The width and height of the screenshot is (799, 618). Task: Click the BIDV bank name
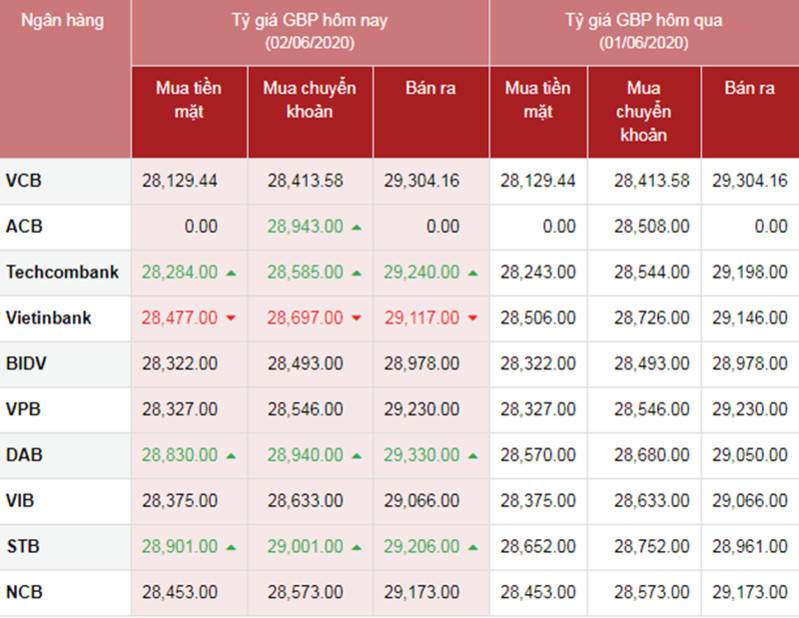pyautogui.click(x=25, y=364)
